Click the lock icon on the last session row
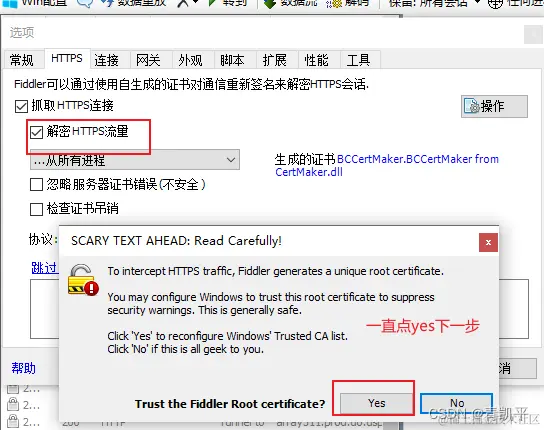Image resolution: width=544 pixels, height=430 pixels. click(13, 421)
